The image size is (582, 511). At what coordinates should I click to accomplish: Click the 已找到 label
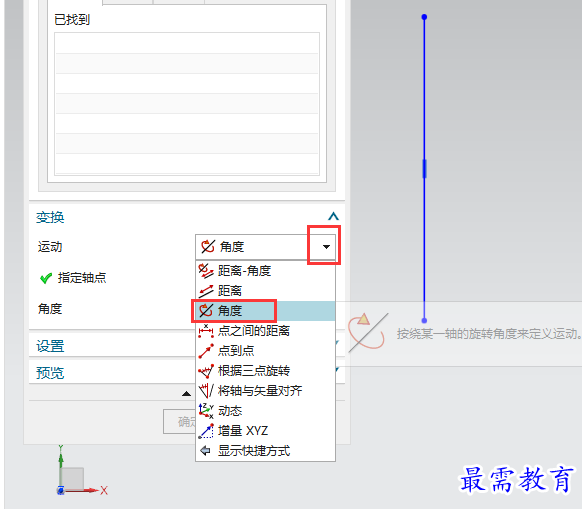72,19
